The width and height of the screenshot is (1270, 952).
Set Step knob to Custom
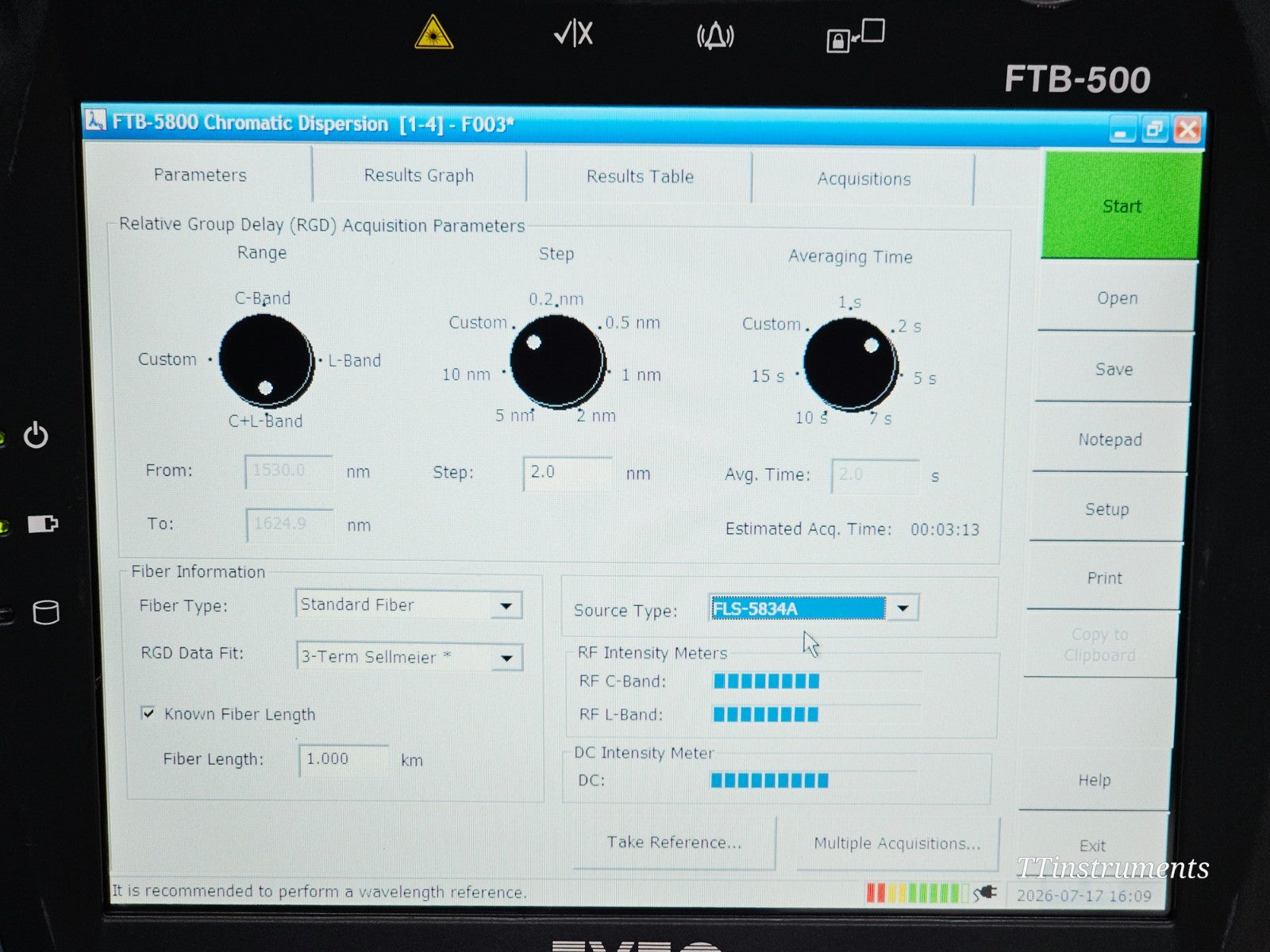(x=478, y=322)
